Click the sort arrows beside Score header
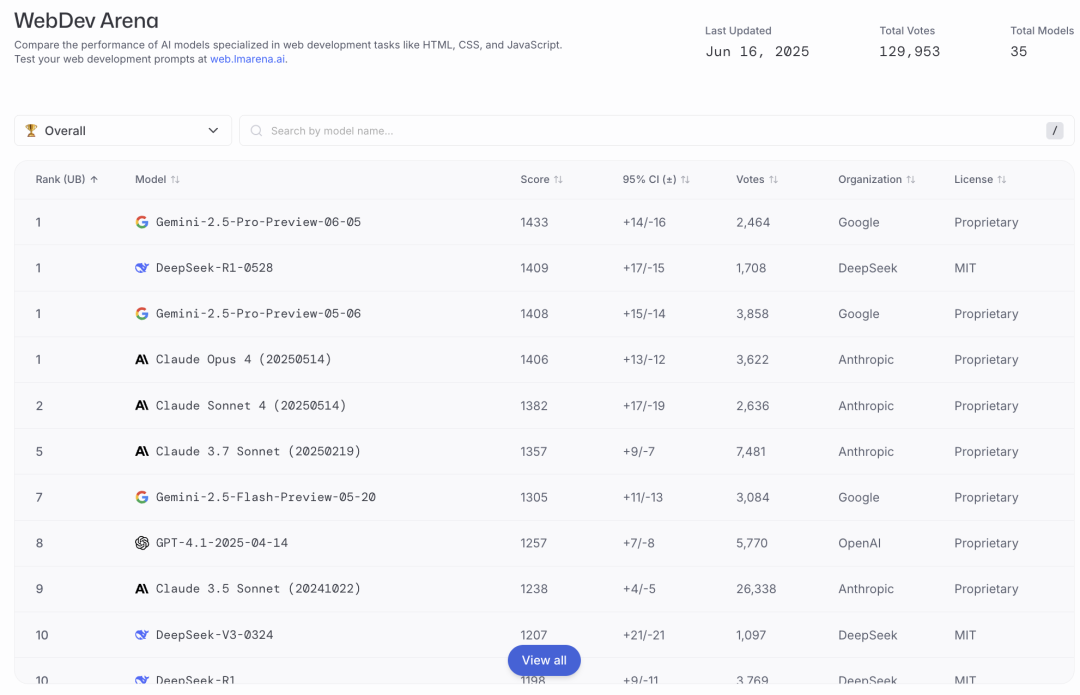 pyautogui.click(x=558, y=179)
